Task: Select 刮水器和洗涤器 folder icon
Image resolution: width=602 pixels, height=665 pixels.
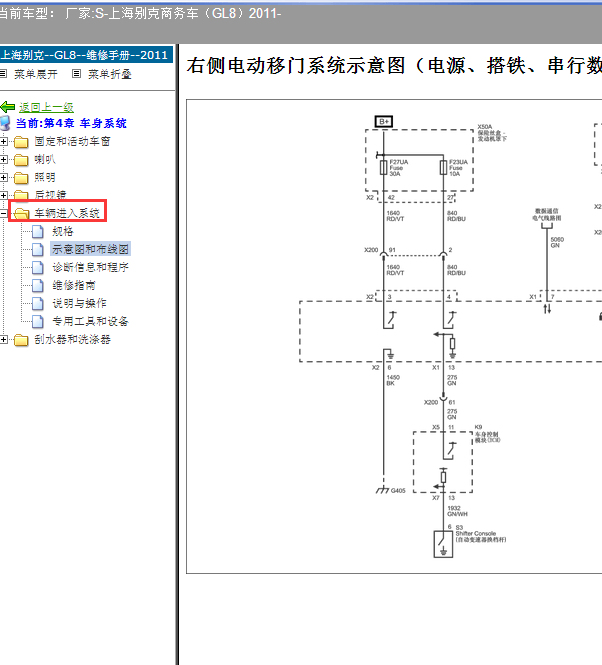Action: (x=21, y=340)
